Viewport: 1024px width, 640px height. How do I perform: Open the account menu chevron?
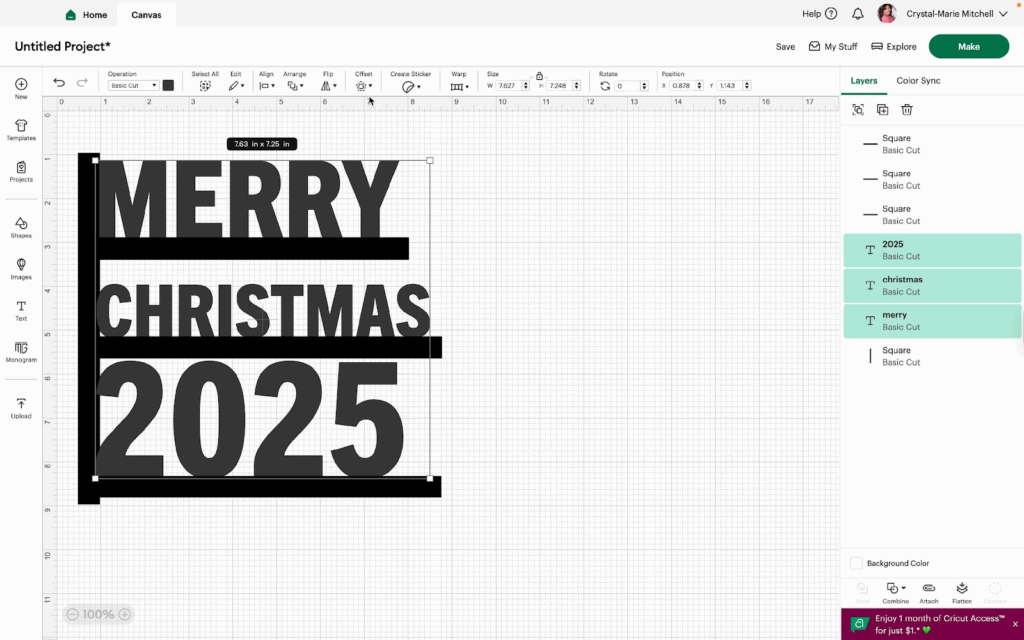(x=1003, y=14)
